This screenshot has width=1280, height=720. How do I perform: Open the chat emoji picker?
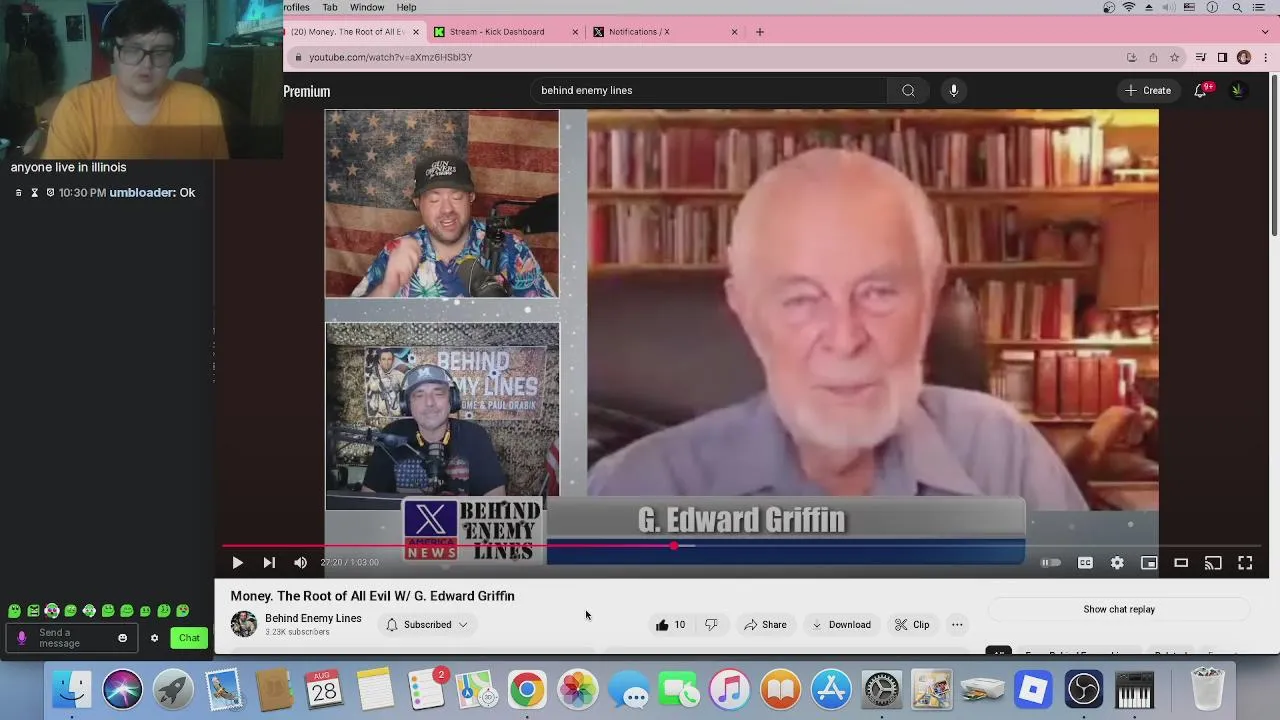pyautogui.click(x=123, y=638)
